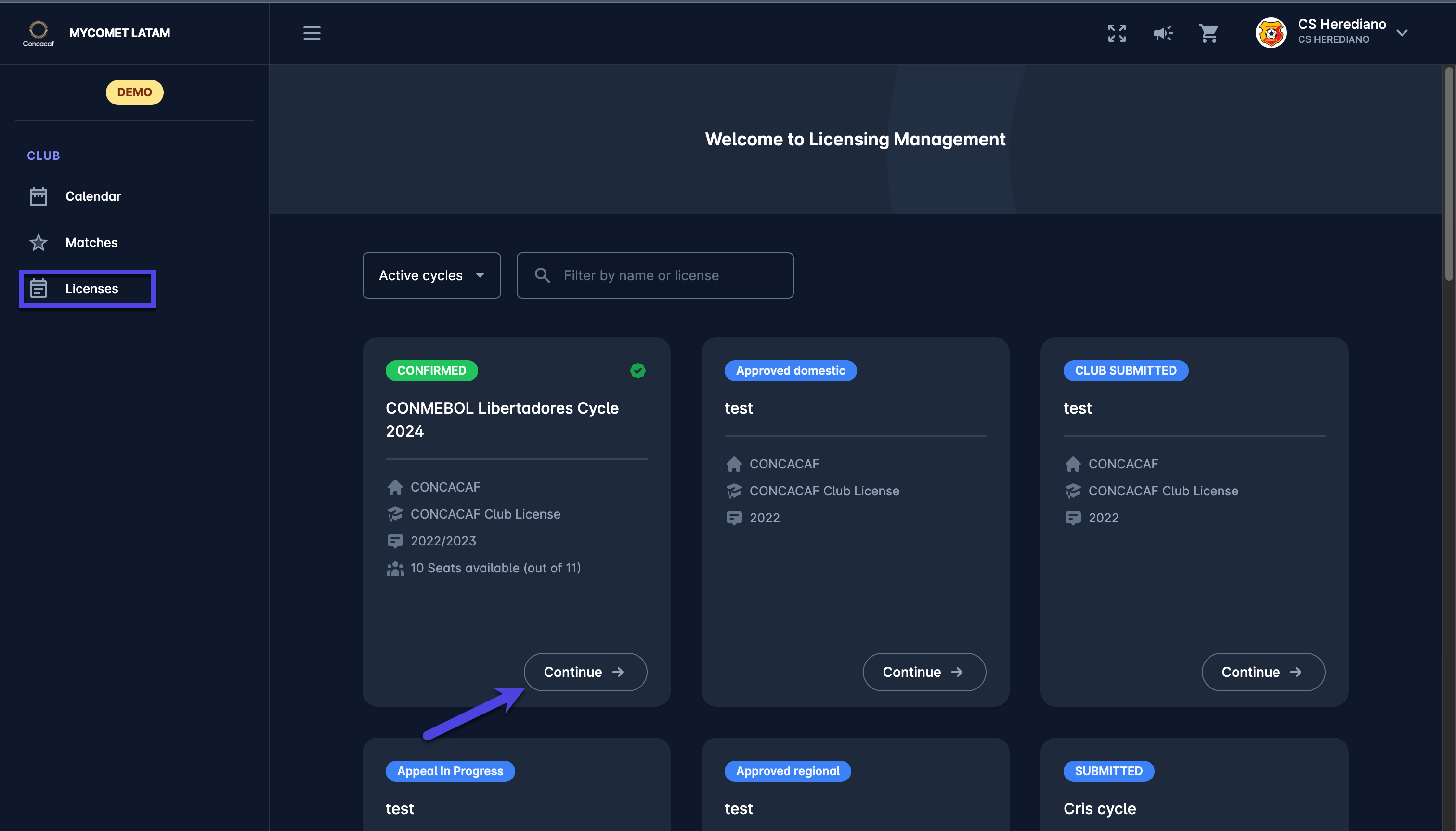The width and height of the screenshot is (1456, 831).
Task: Expand the CS Herediano user menu chevron
Action: [x=1401, y=33]
